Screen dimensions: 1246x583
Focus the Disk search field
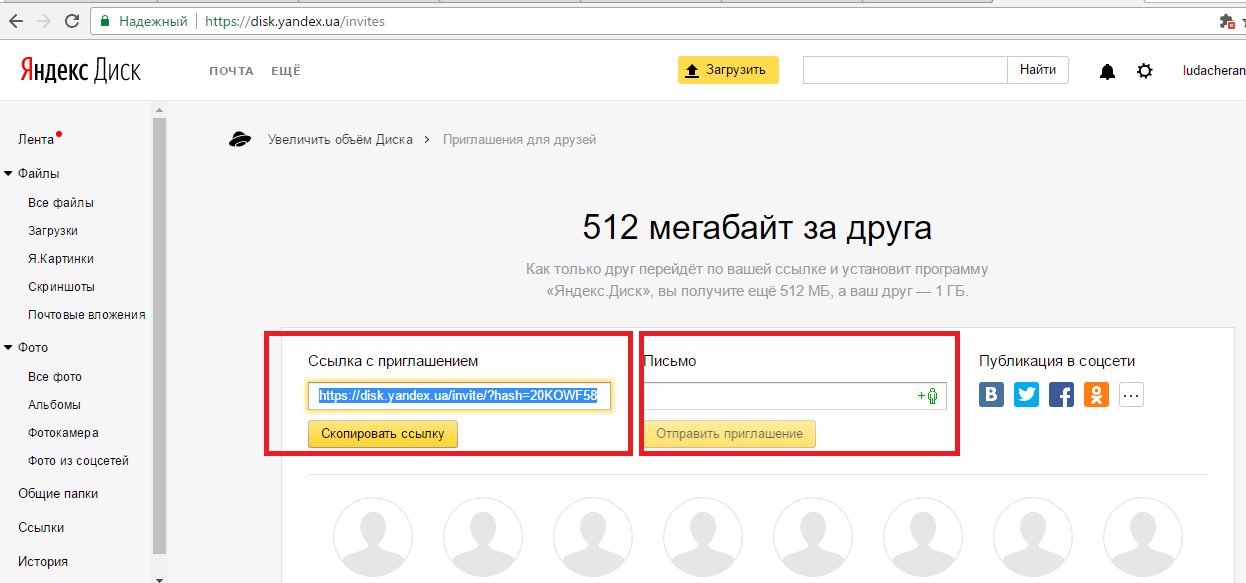(x=904, y=70)
